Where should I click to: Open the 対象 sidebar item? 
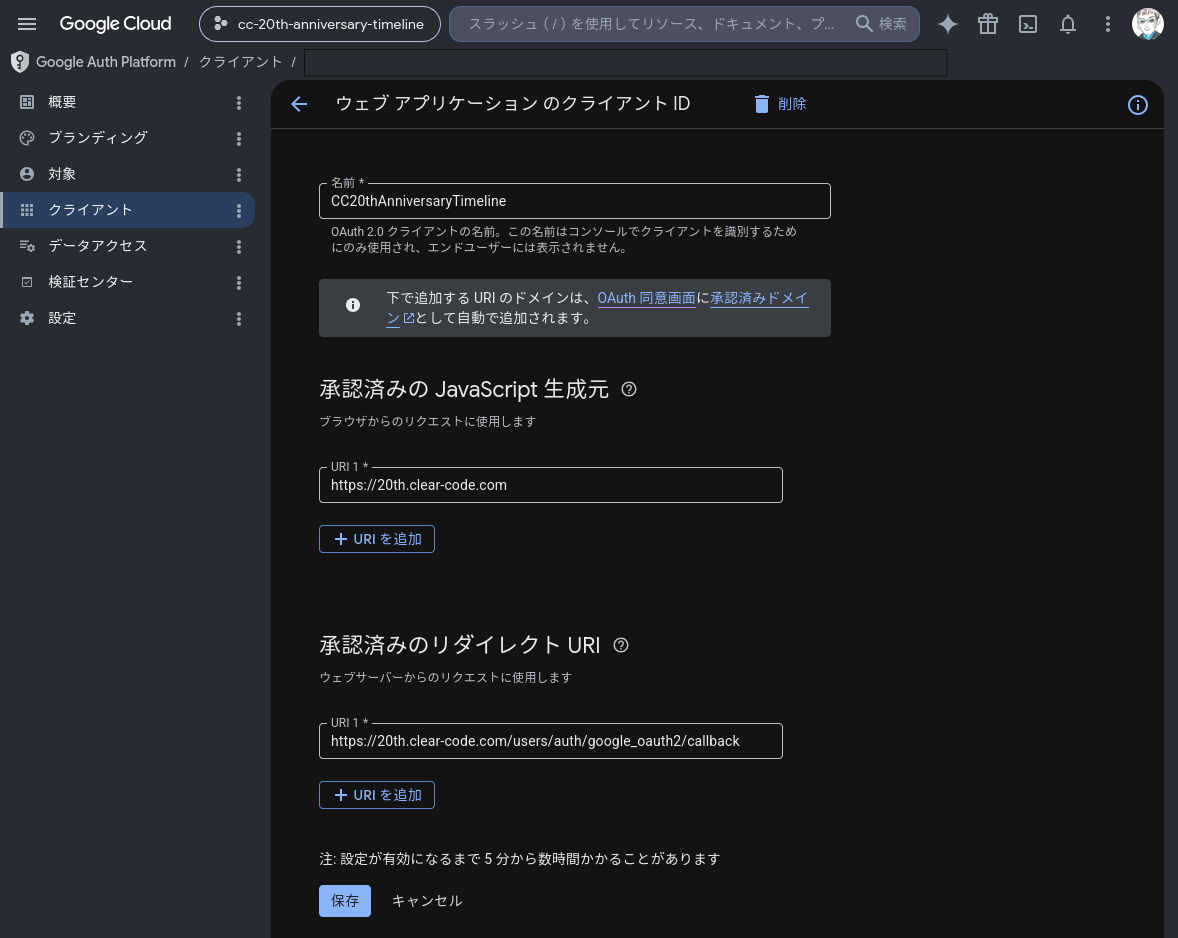128,174
